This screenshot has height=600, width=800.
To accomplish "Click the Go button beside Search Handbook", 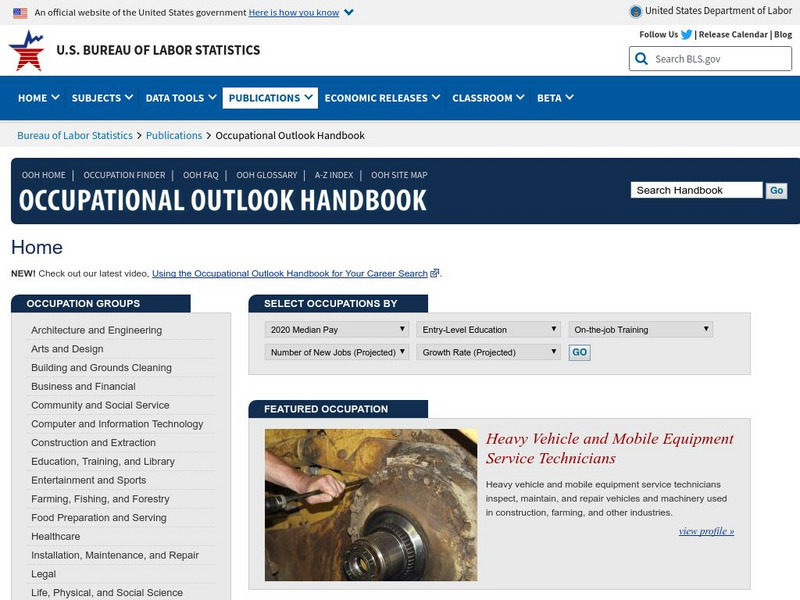I will pos(776,190).
